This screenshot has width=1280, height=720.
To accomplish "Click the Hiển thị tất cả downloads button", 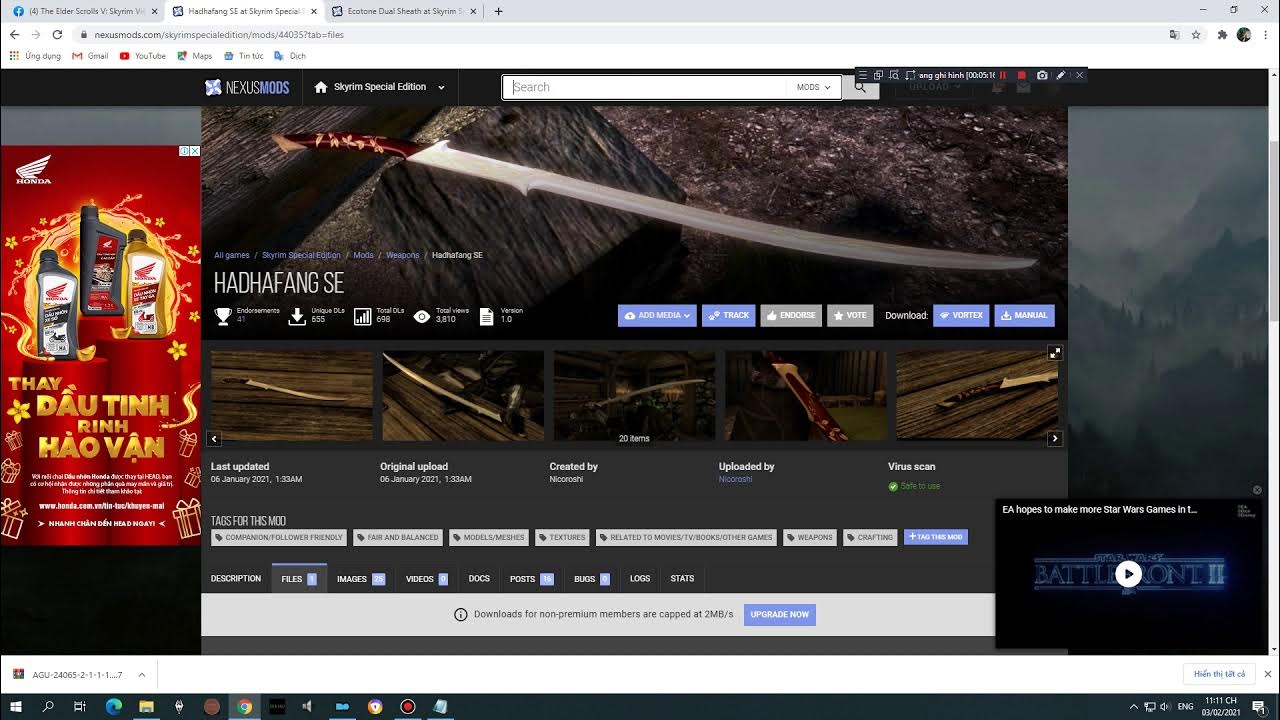I will point(1219,674).
